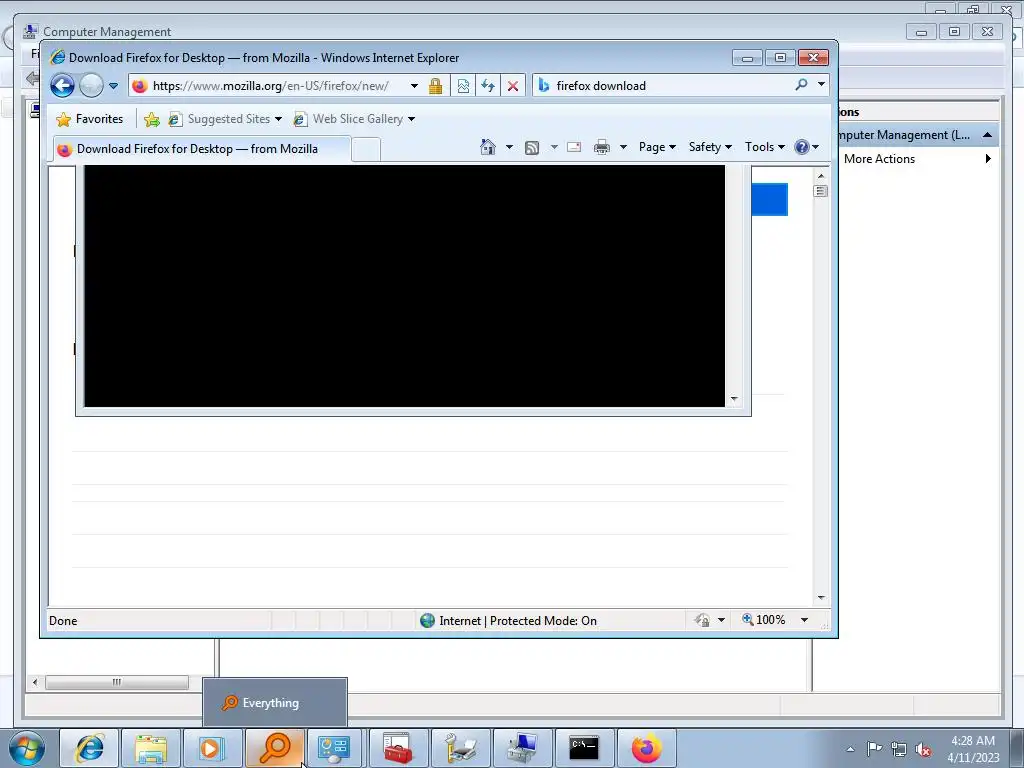This screenshot has height=768, width=1024.
Task: Stop loading with the red X icon
Action: pos(513,86)
